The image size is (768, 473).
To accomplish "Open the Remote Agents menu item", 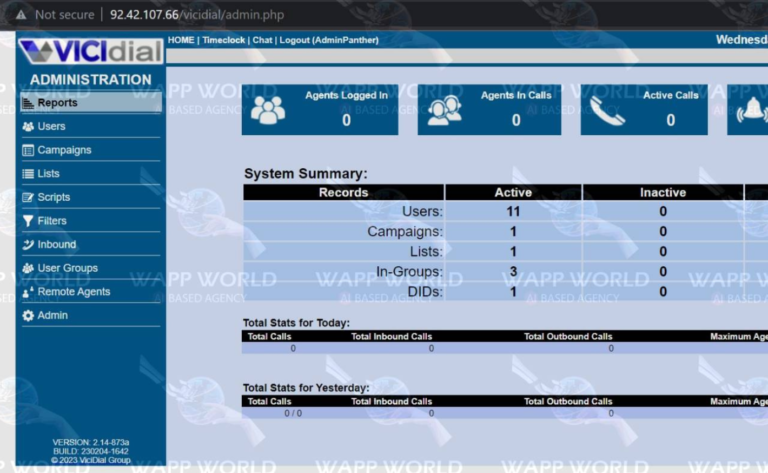I will coord(73,292).
